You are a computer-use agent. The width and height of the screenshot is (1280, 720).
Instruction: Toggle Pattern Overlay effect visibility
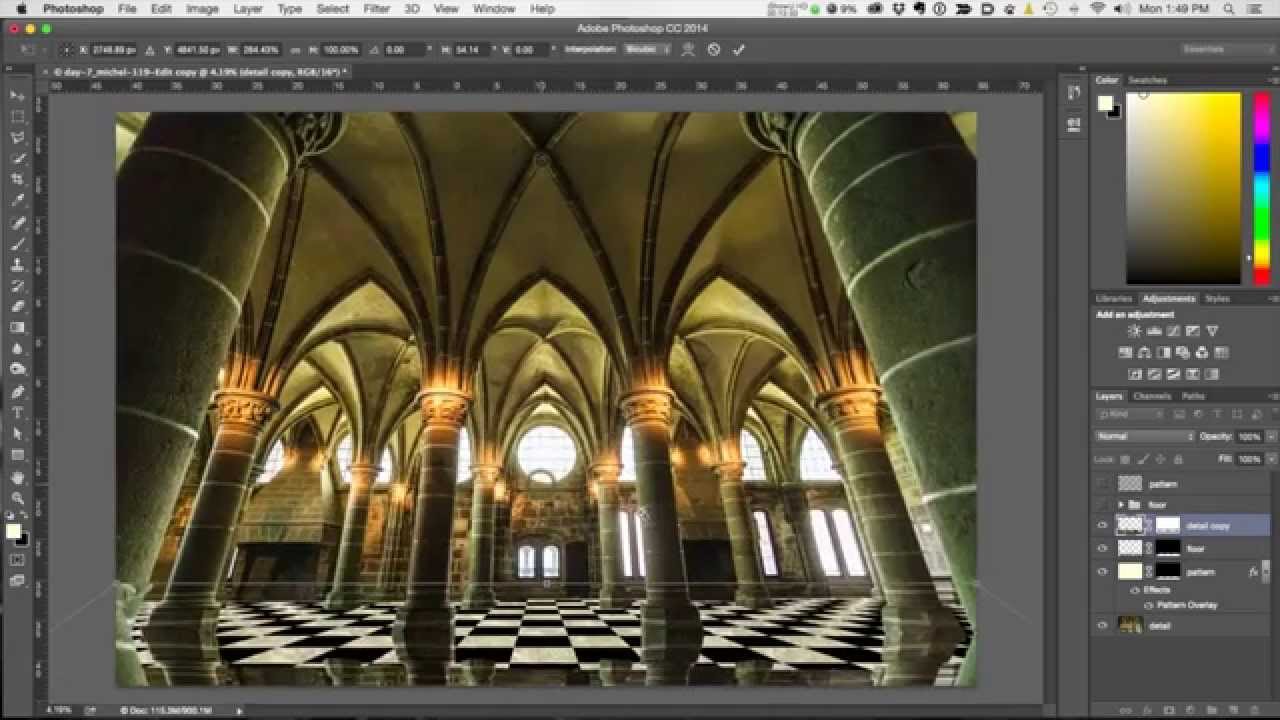click(1149, 605)
